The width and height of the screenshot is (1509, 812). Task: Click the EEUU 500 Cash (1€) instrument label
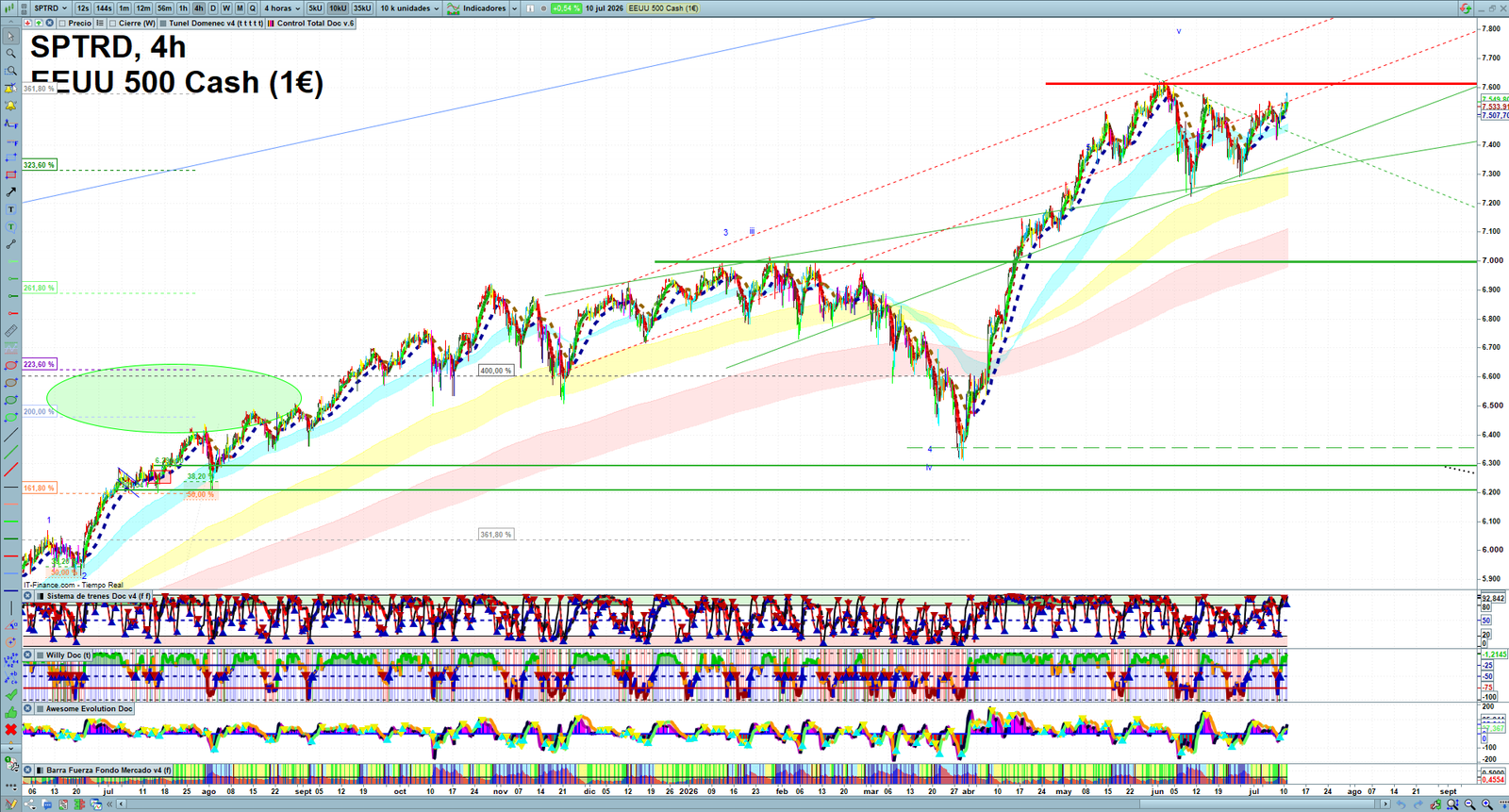tap(663, 8)
